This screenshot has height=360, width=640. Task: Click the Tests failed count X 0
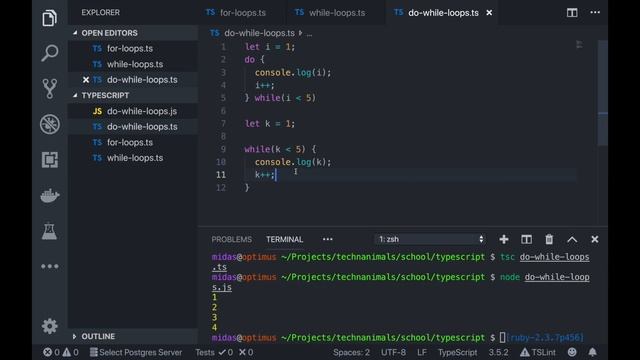coord(246,352)
